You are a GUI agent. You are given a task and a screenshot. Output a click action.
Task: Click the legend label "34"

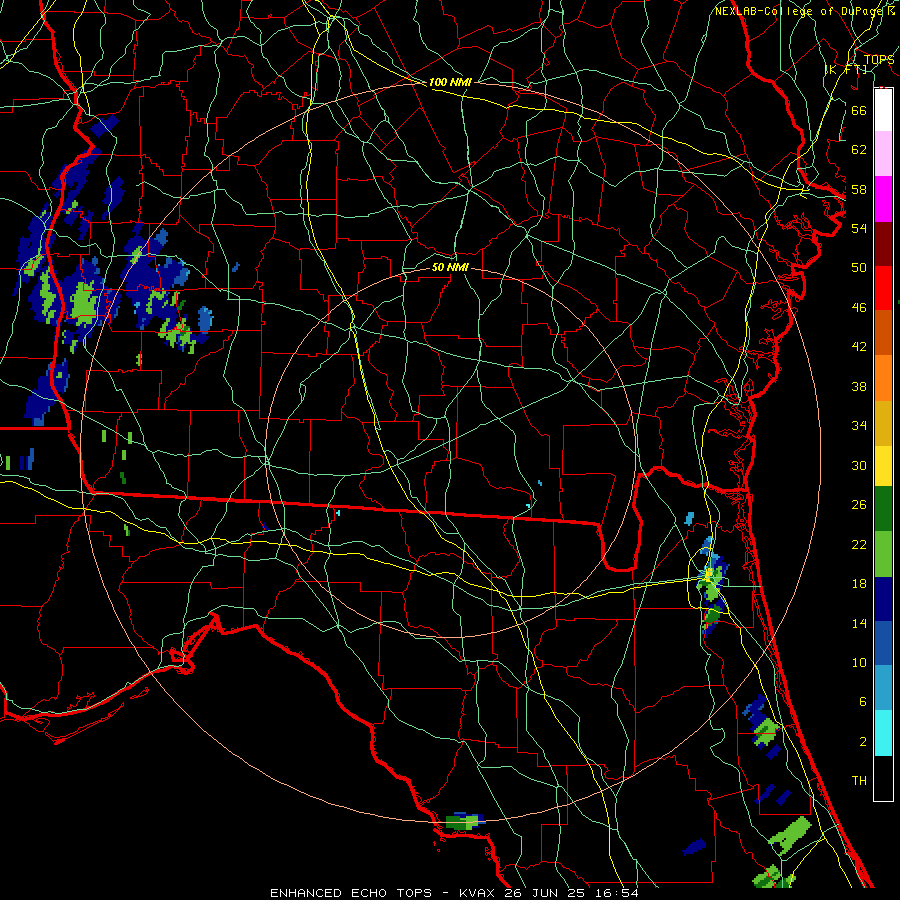[859, 425]
